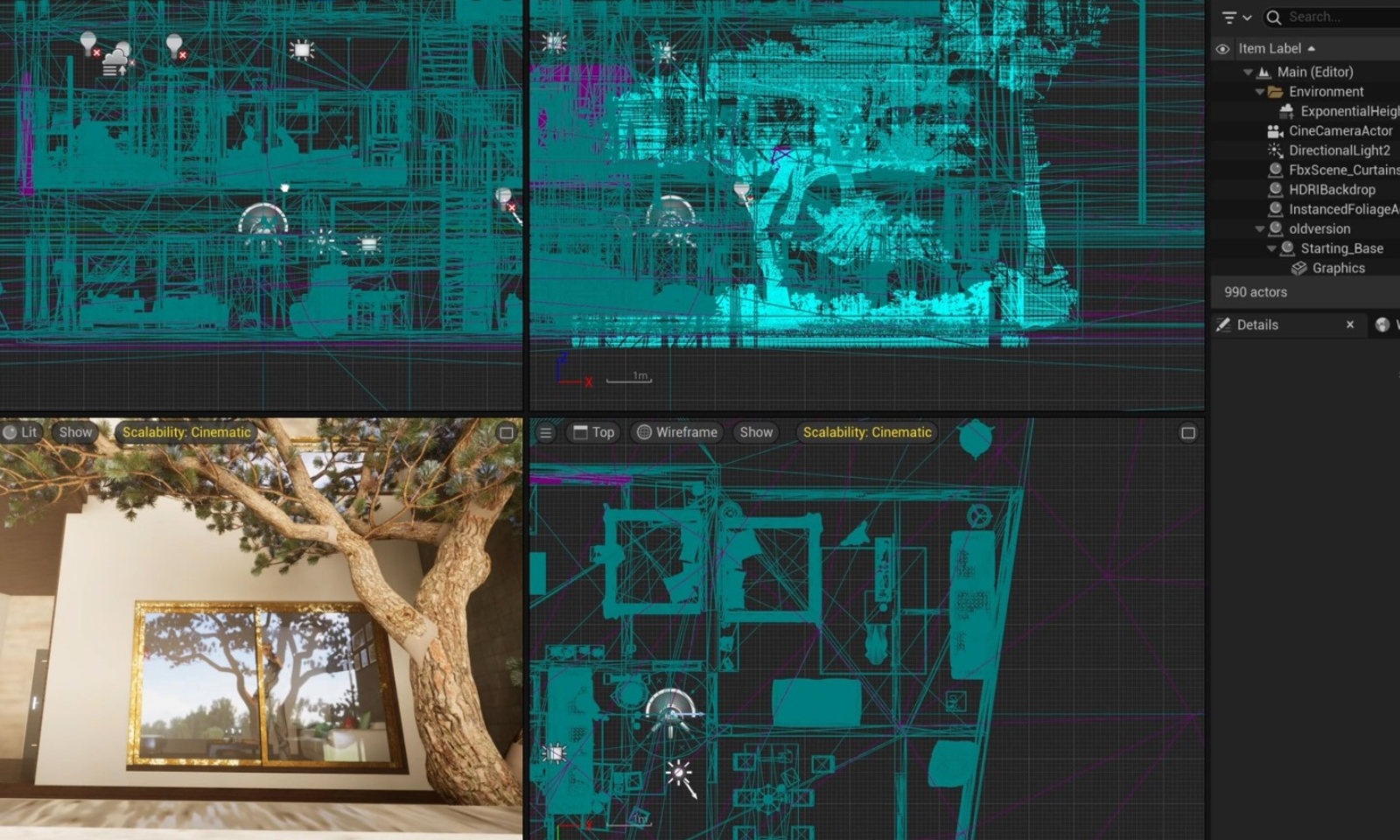Open the Top viewport hamburger options menu
The height and width of the screenshot is (840, 1400).
545,432
